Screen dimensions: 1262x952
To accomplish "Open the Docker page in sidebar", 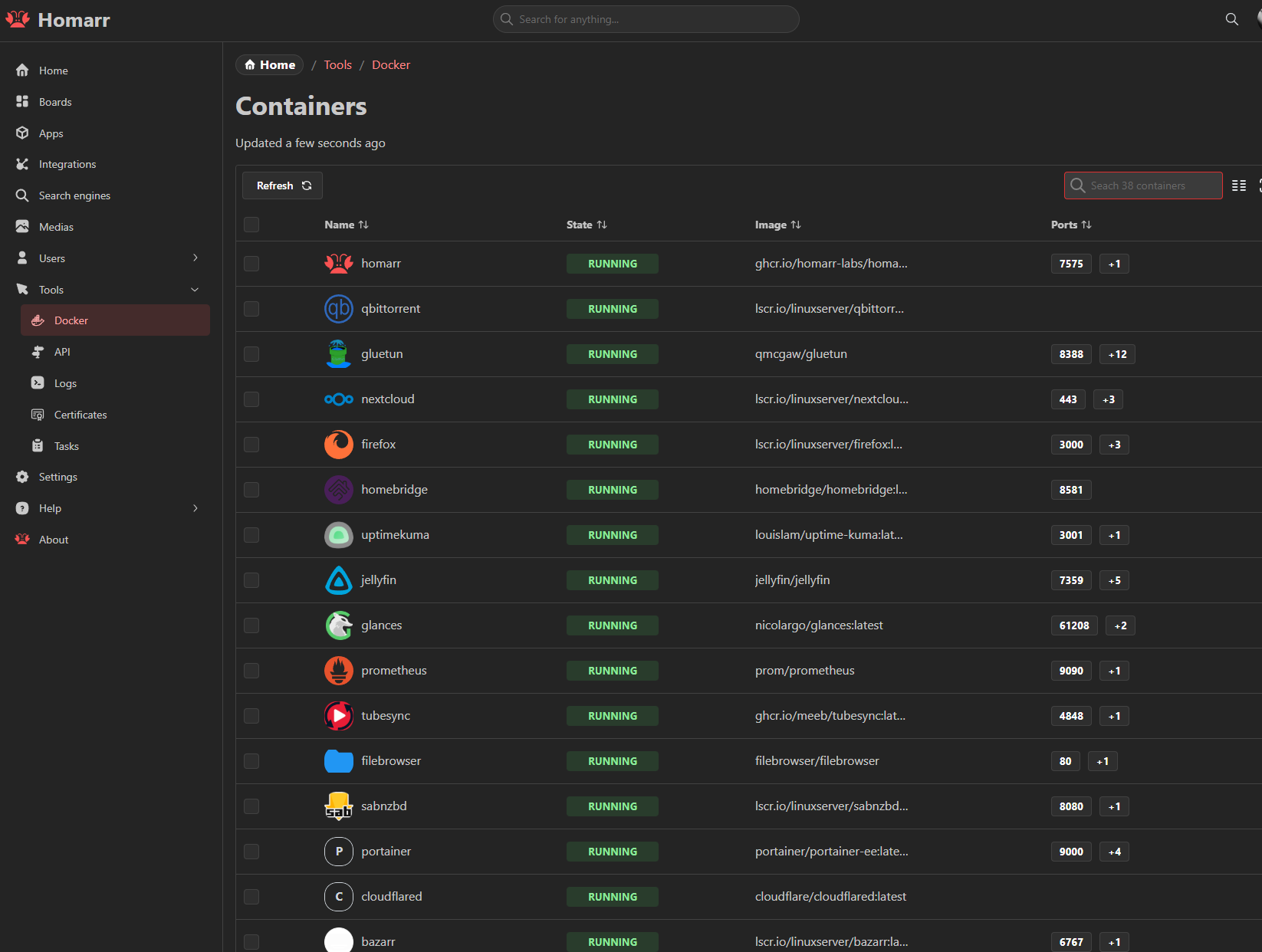I will coord(115,320).
